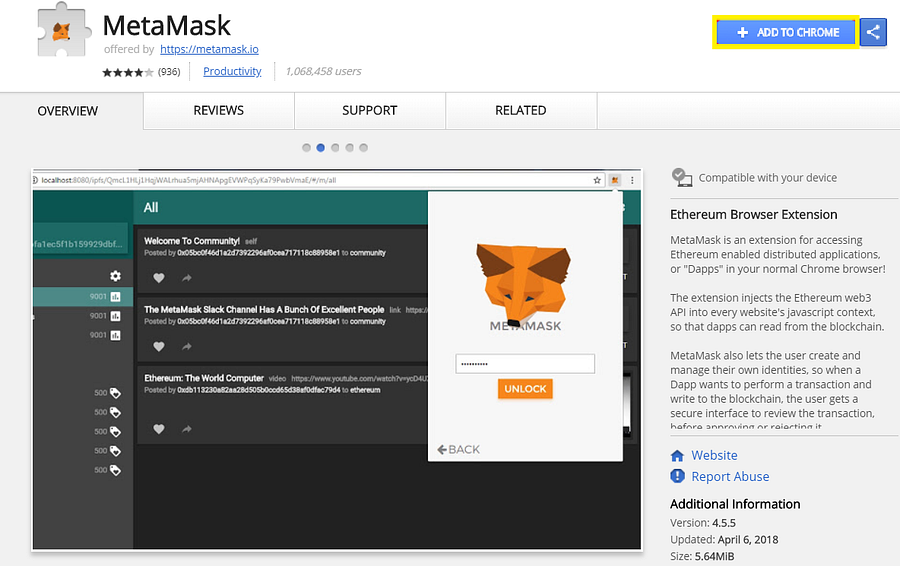Click the Add to Chrome button

[x=785, y=32]
